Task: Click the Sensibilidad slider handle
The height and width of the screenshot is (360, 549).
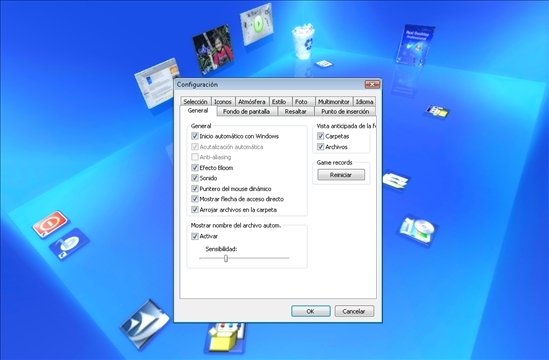Action: point(226,258)
